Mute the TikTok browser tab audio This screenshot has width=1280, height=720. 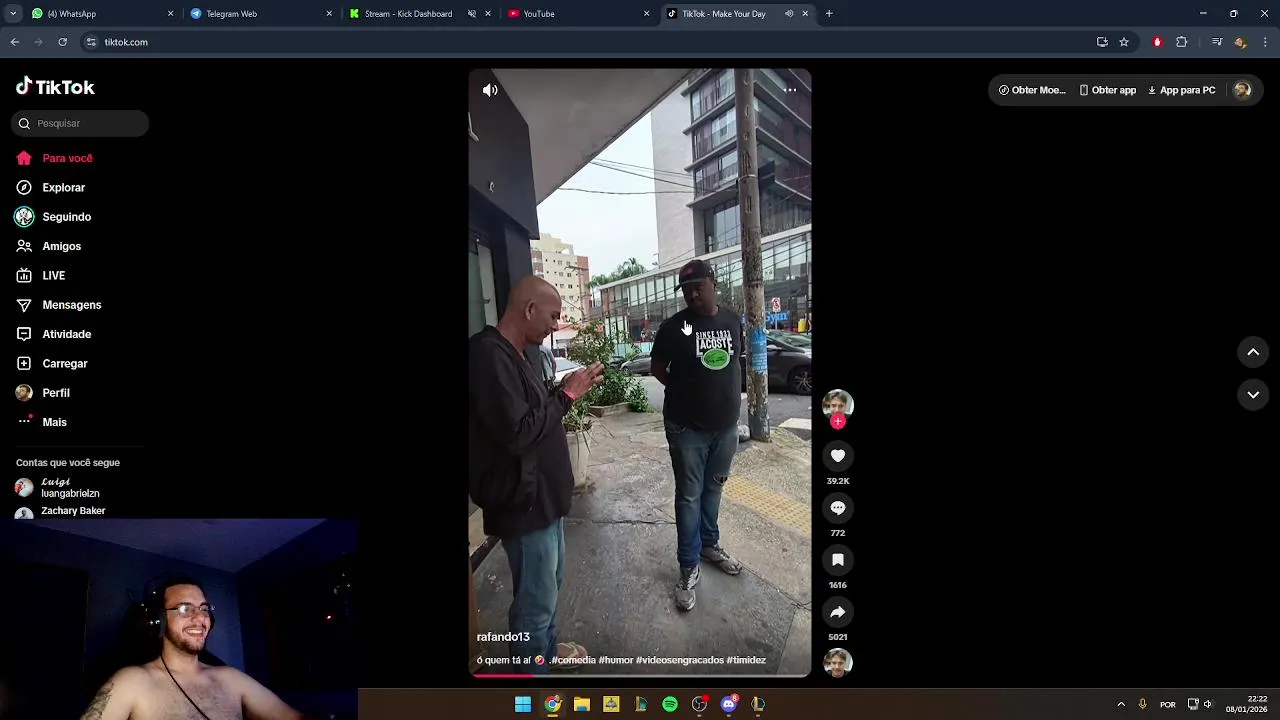[x=789, y=14]
